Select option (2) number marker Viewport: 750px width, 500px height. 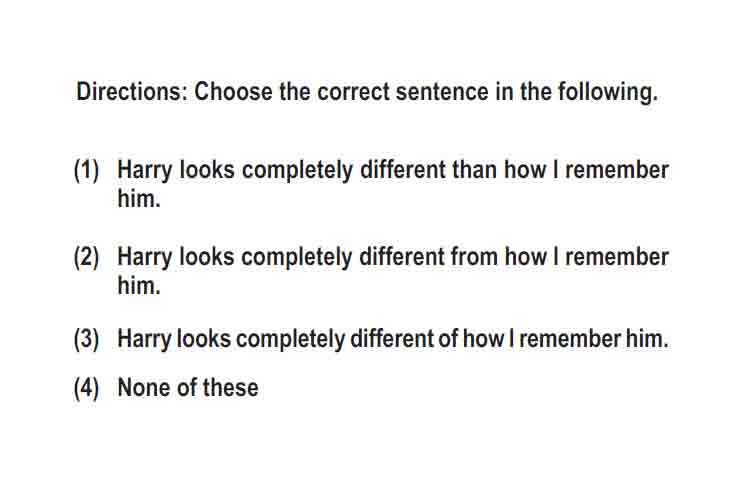tap(87, 257)
